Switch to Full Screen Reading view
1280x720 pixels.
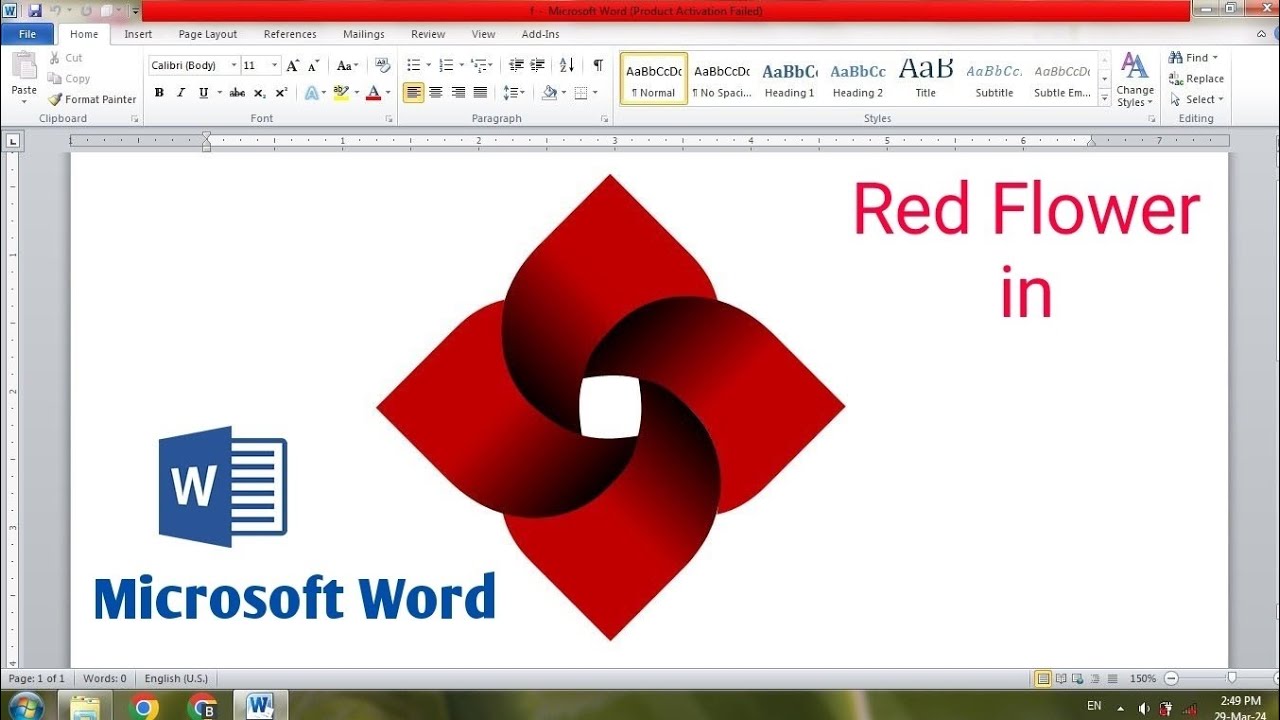pyautogui.click(x=1061, y=679)
